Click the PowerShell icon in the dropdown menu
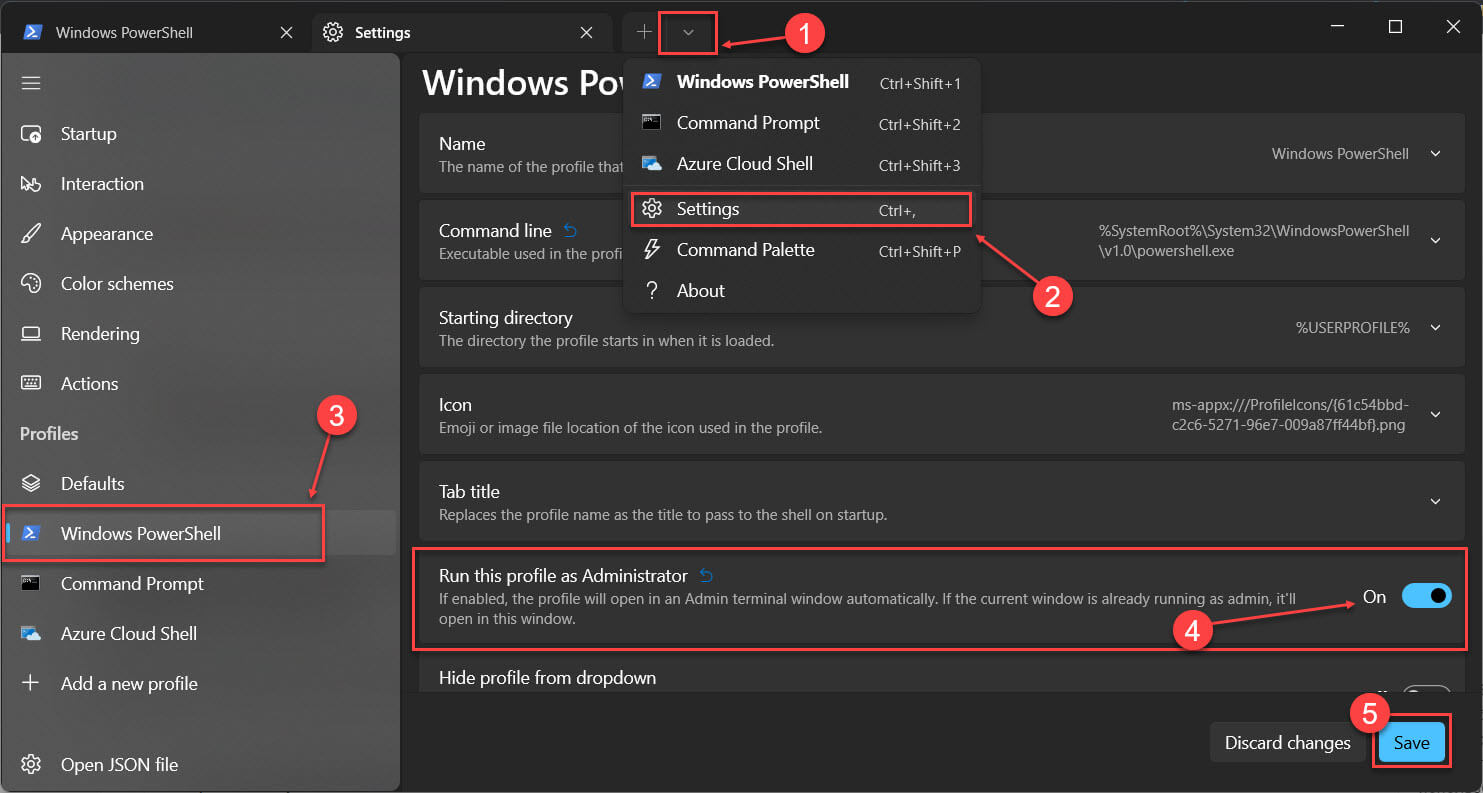This screenshot has height=793, width=1483. click(652, 81)
